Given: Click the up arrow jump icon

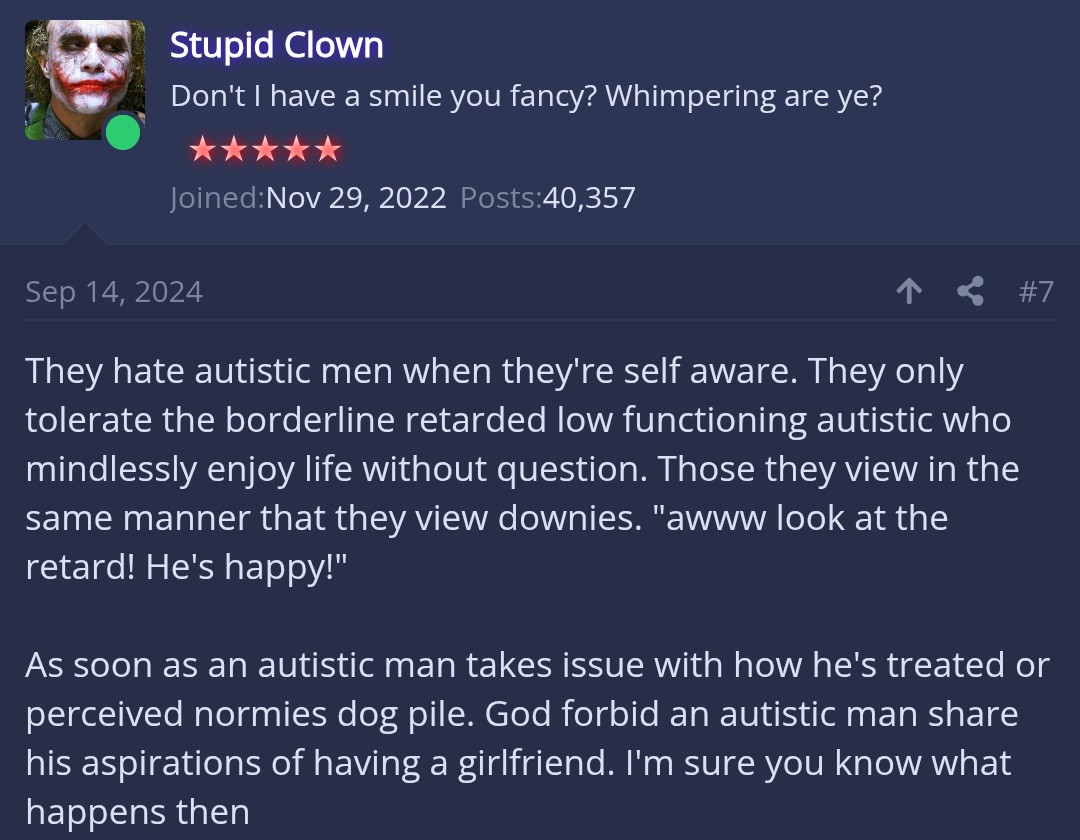Looking at the screenshot, I should point(909,291).
